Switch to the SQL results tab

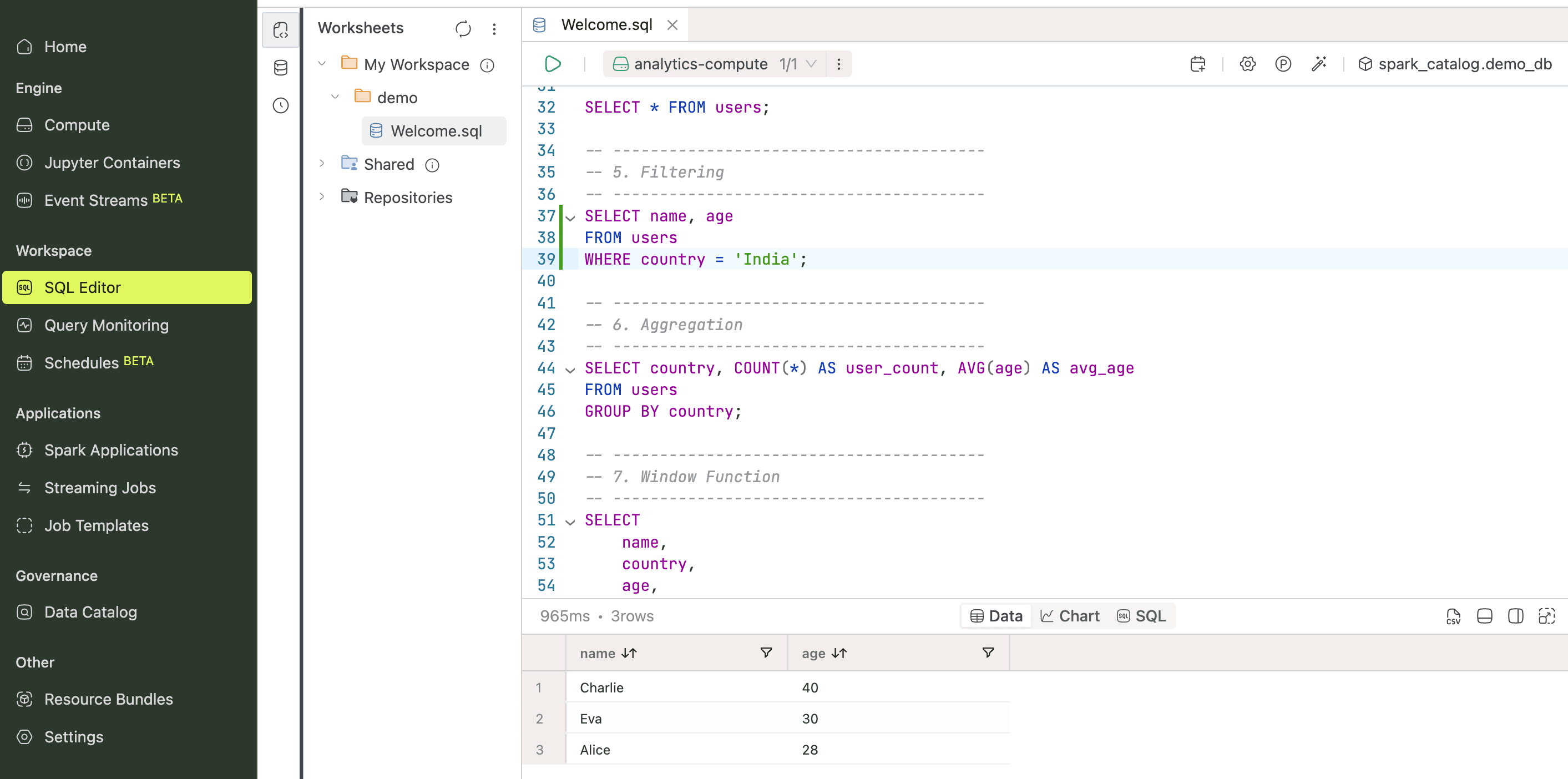1141,616
